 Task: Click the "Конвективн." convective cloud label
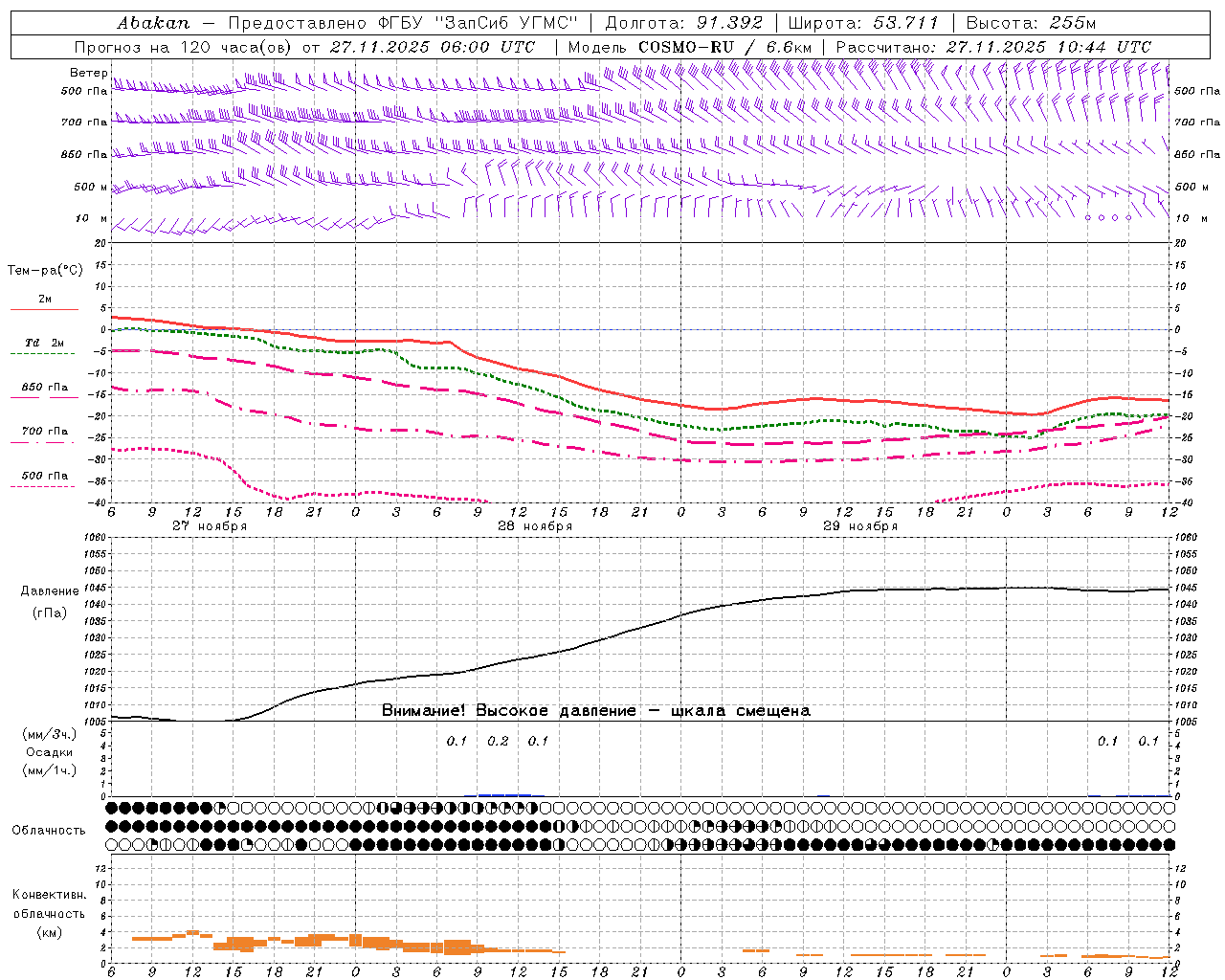50,895
